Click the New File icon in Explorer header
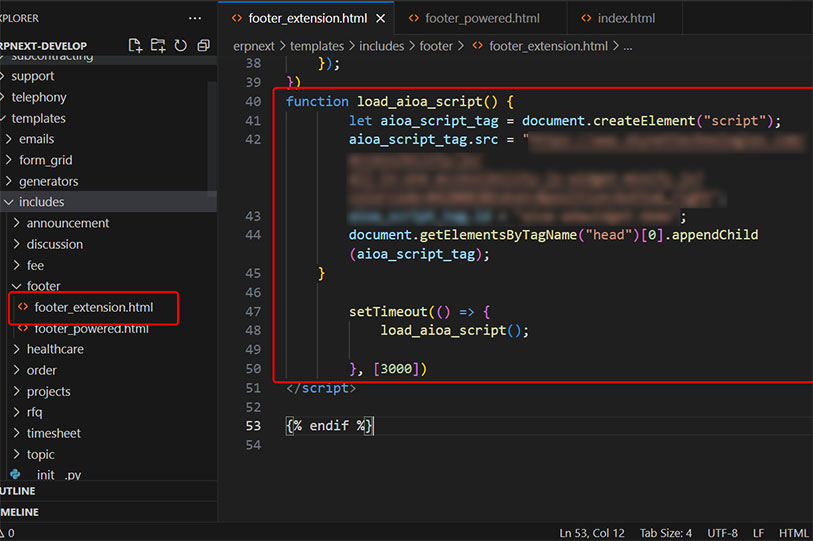 [135, 46]
